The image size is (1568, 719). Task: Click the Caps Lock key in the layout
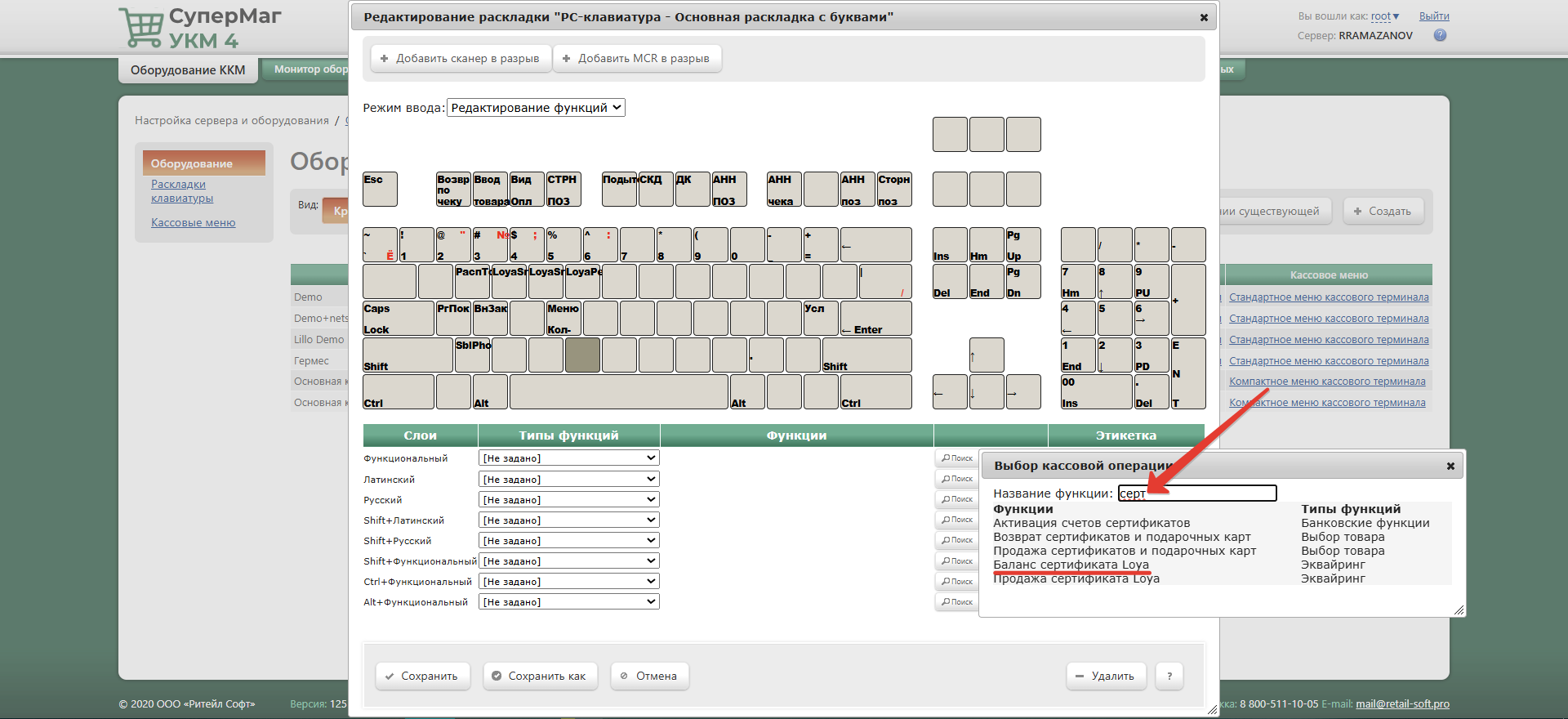coord(398,319)
